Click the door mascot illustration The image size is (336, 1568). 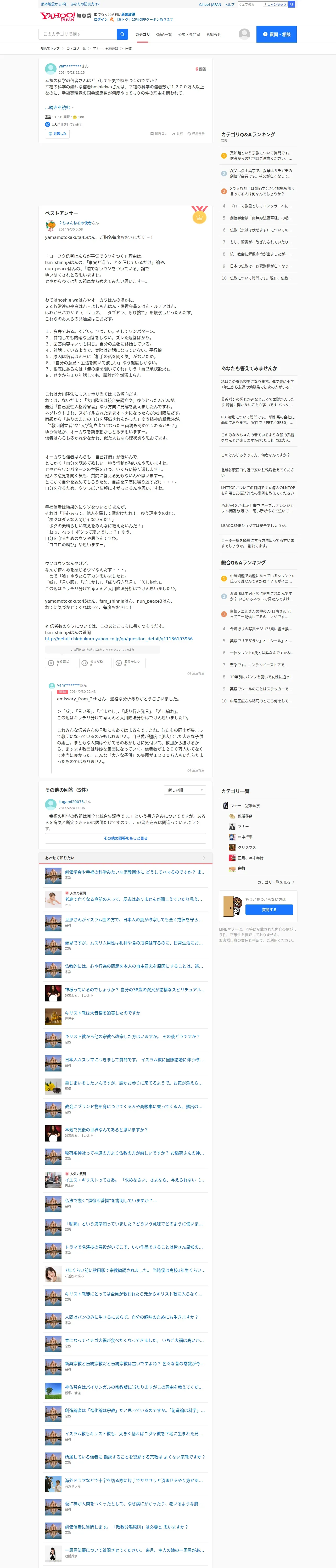click(x=232, y=906)
